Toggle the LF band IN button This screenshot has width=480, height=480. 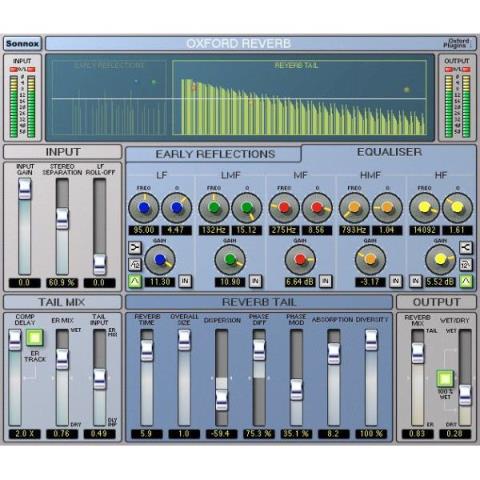tap(185, 282)
